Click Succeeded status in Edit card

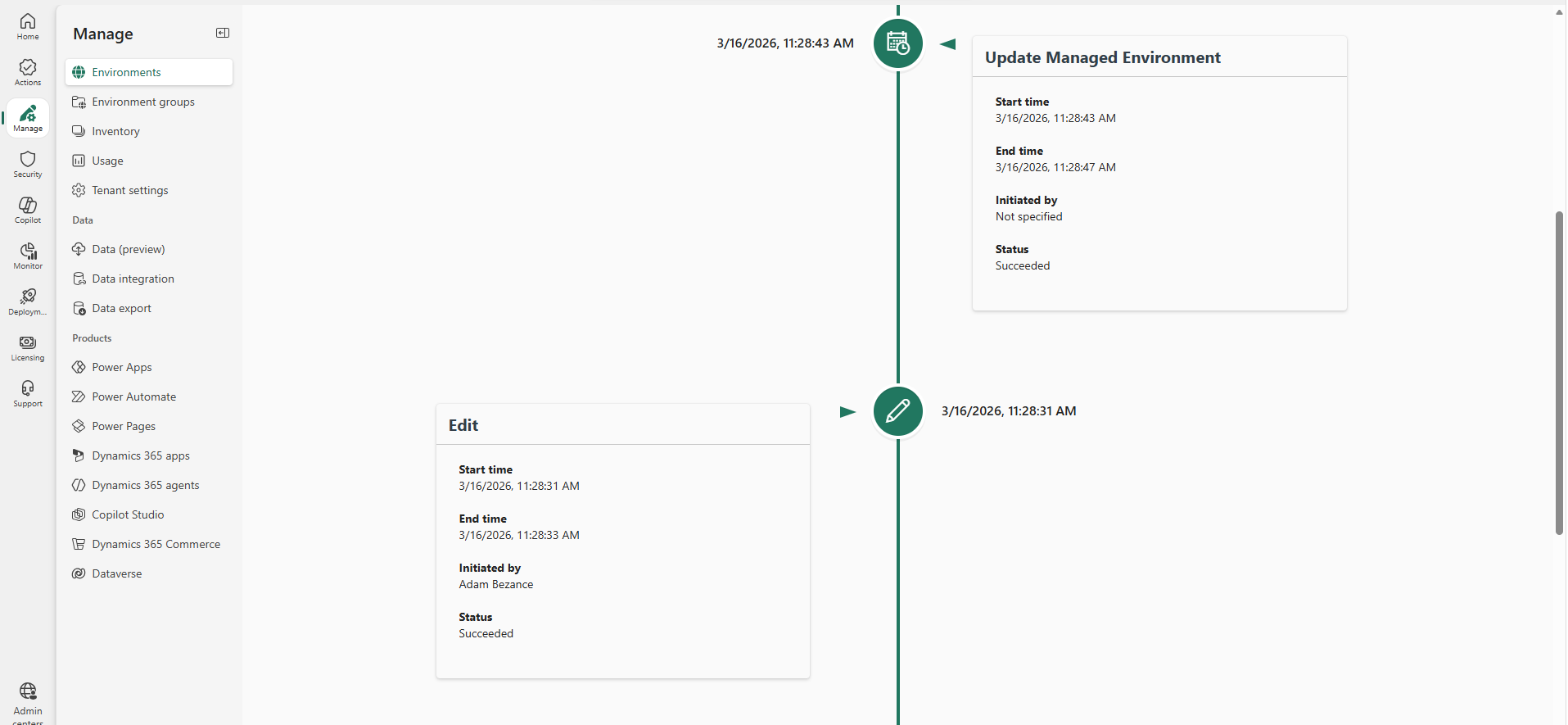486,633
